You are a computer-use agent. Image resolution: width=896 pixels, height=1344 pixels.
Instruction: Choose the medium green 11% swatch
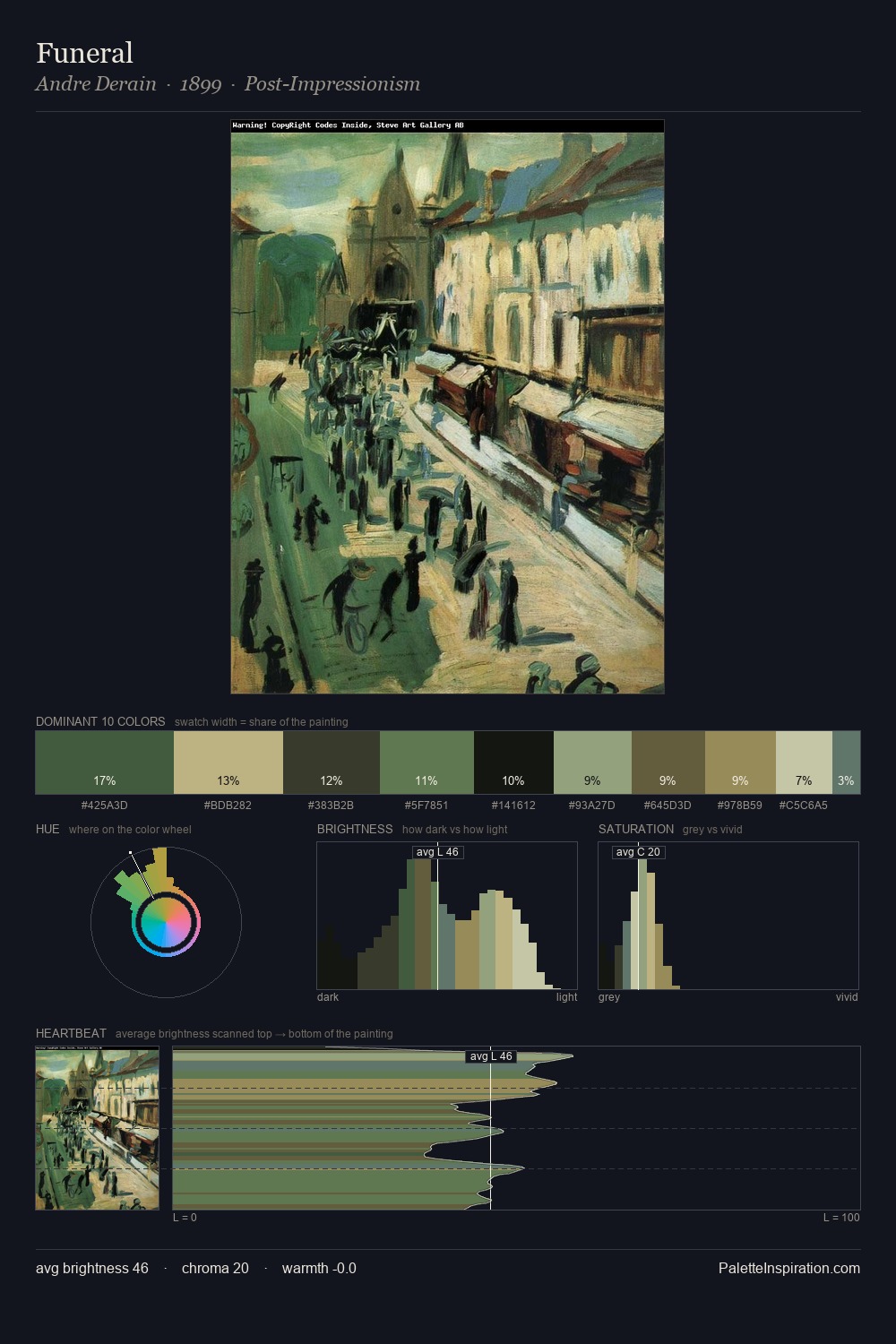point(426,762)
